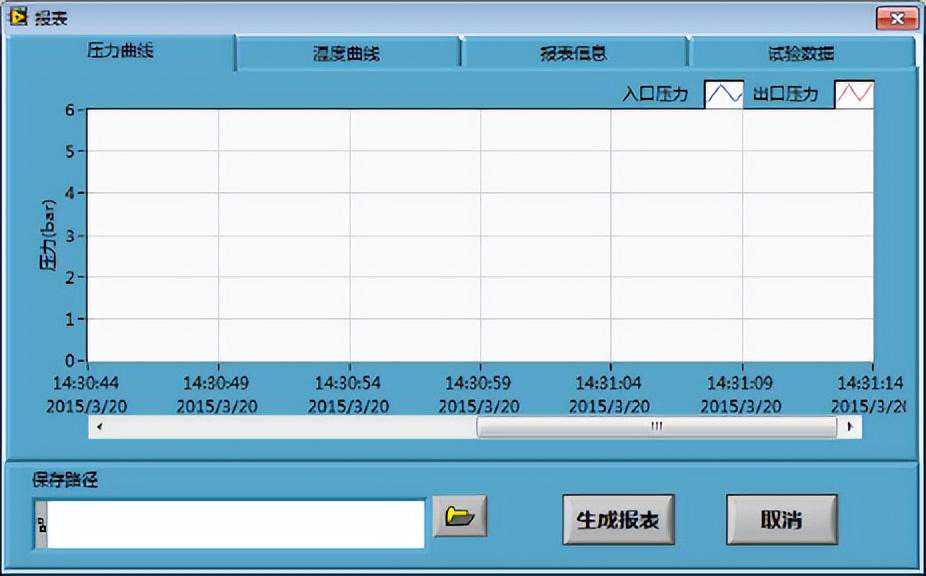
Task: Click the horizontal scrollbar thumb under the graph
Action: 656,427
